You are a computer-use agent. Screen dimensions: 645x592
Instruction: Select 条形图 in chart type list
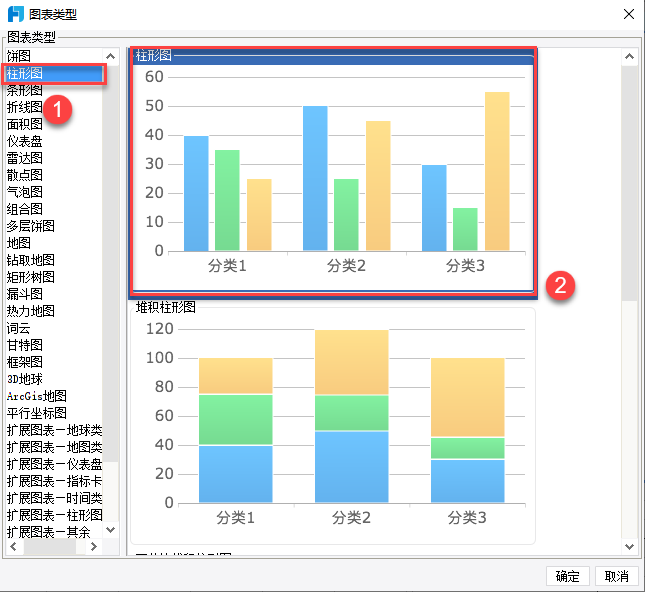[53, 90]
